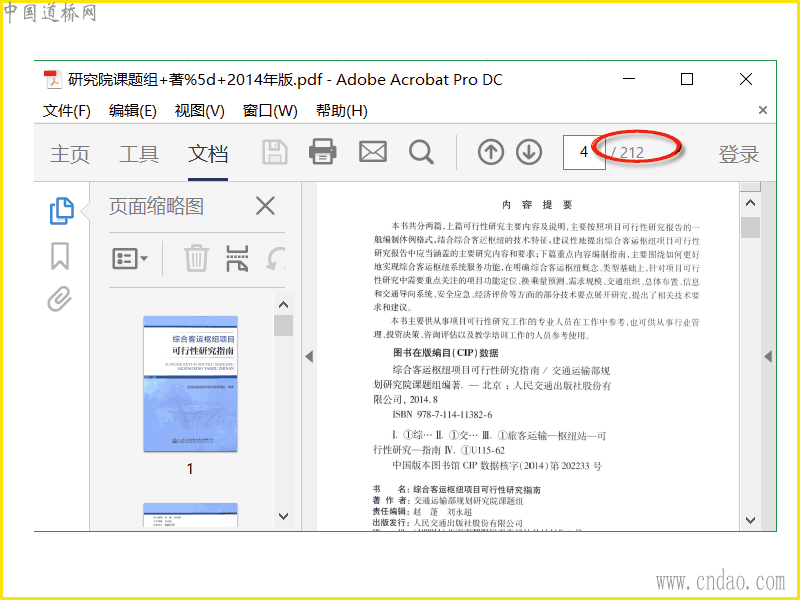
Task: Go to next page down arrow
Action: pyautogui.click(x=529, y=152)
